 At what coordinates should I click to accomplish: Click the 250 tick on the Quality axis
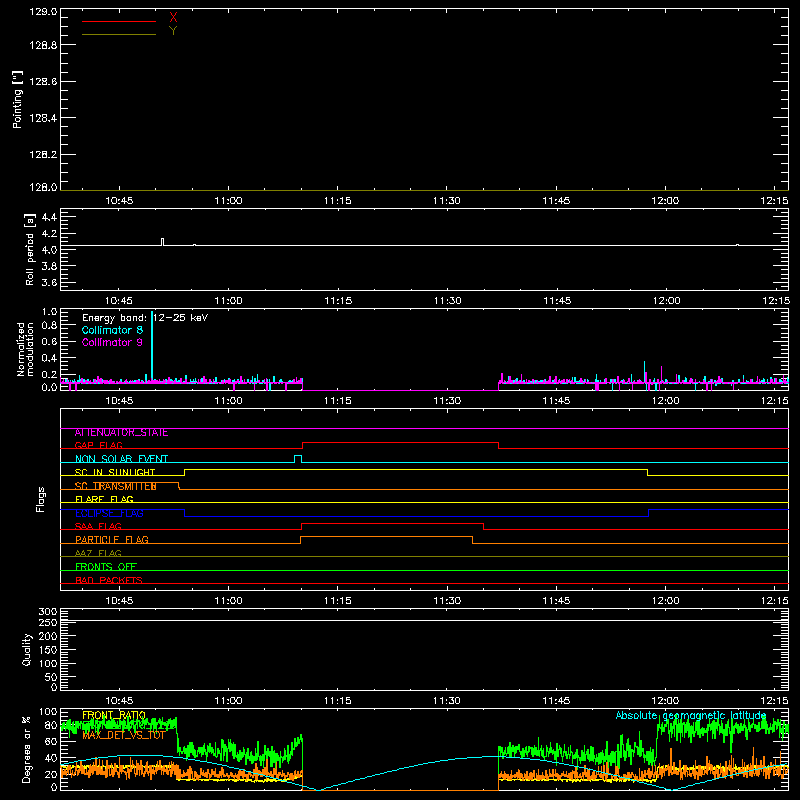pos(47,622)
